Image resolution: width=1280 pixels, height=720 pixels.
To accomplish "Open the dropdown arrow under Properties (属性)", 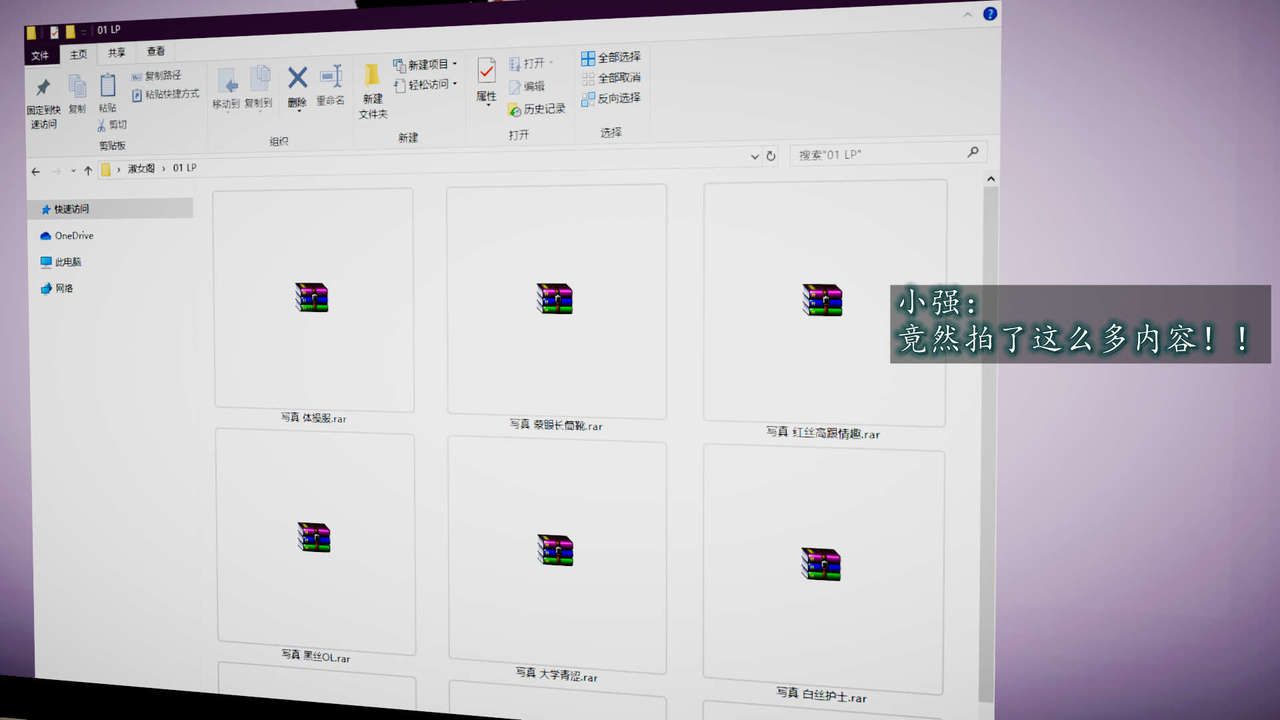I will coord(487,106).
